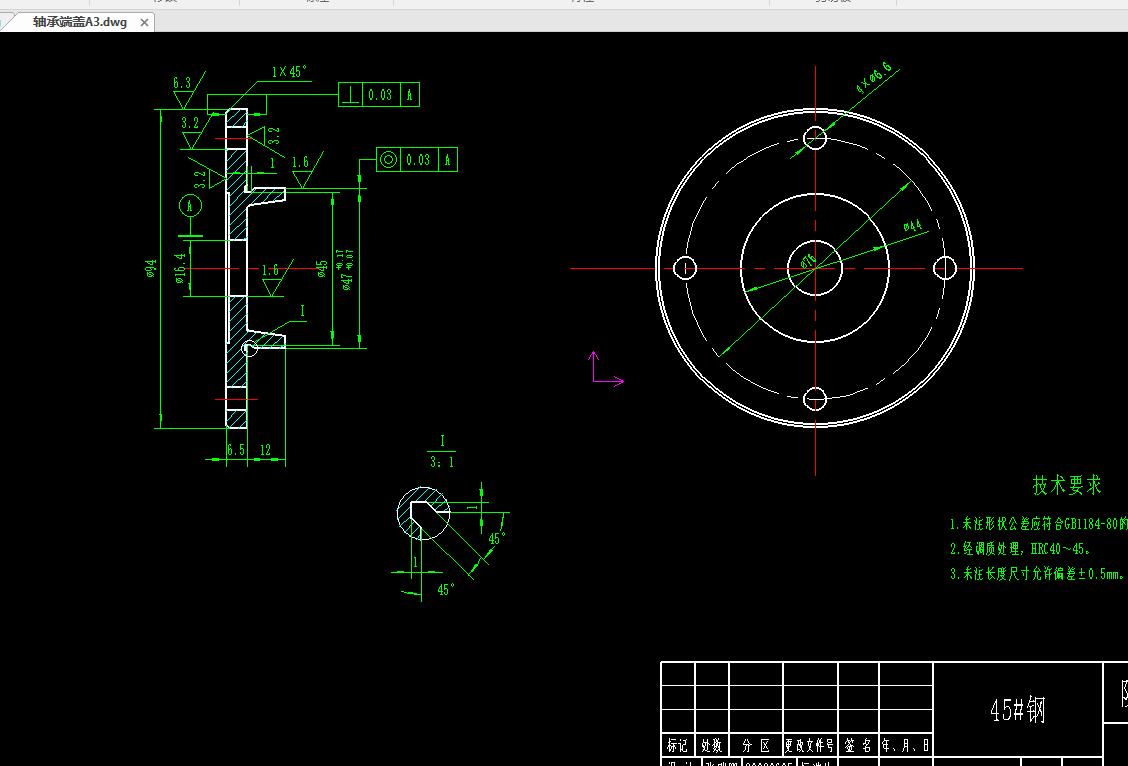Select the ø44 dimension in front view
The width and height of the screenshot is (1128, 766).
[x=912, y=227]
